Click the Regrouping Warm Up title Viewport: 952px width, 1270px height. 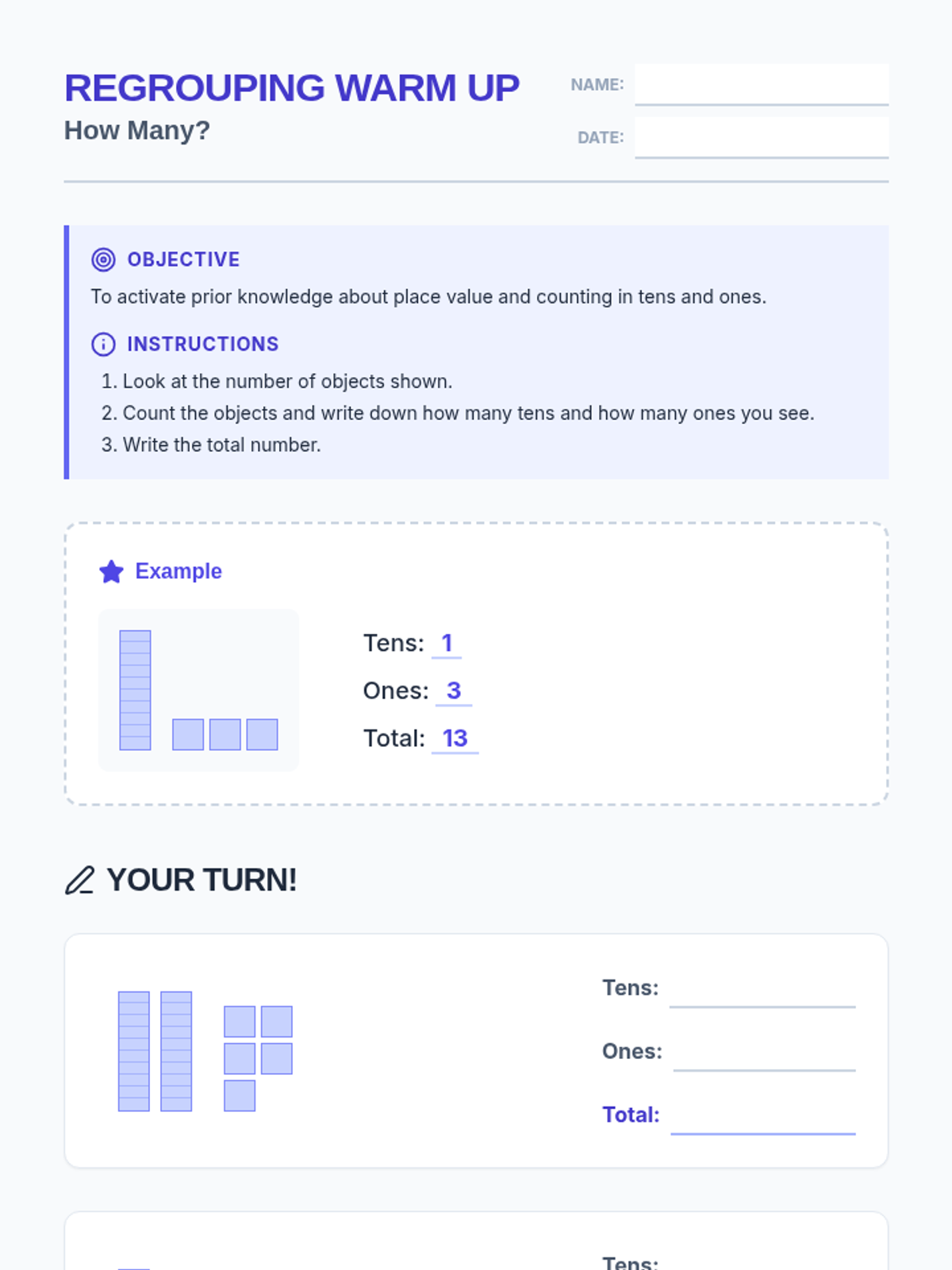coord(291,88)
